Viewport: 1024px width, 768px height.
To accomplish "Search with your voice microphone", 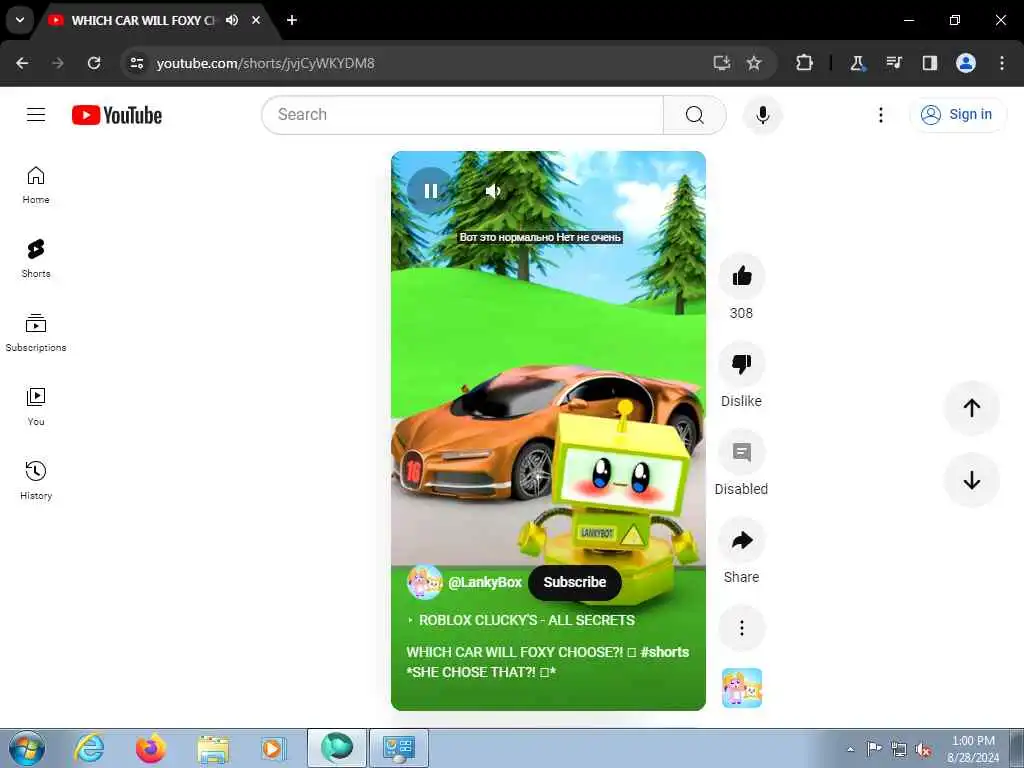I will click(762, 115).
